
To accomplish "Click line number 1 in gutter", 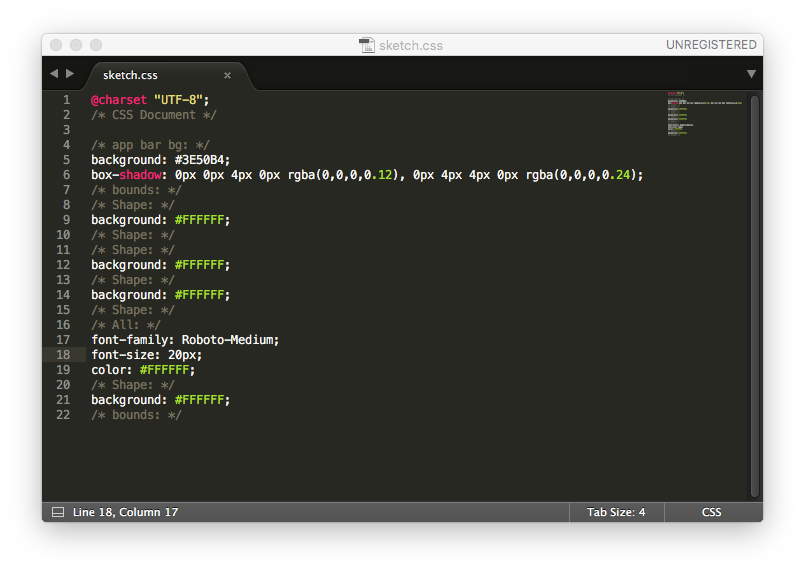I will [x=66, y=100].
